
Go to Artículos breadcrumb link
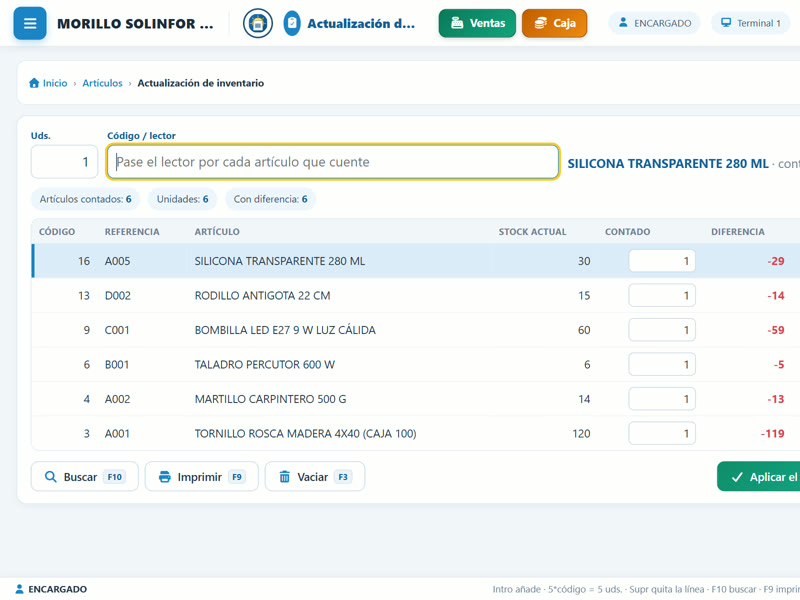click(x=103, y=83)
